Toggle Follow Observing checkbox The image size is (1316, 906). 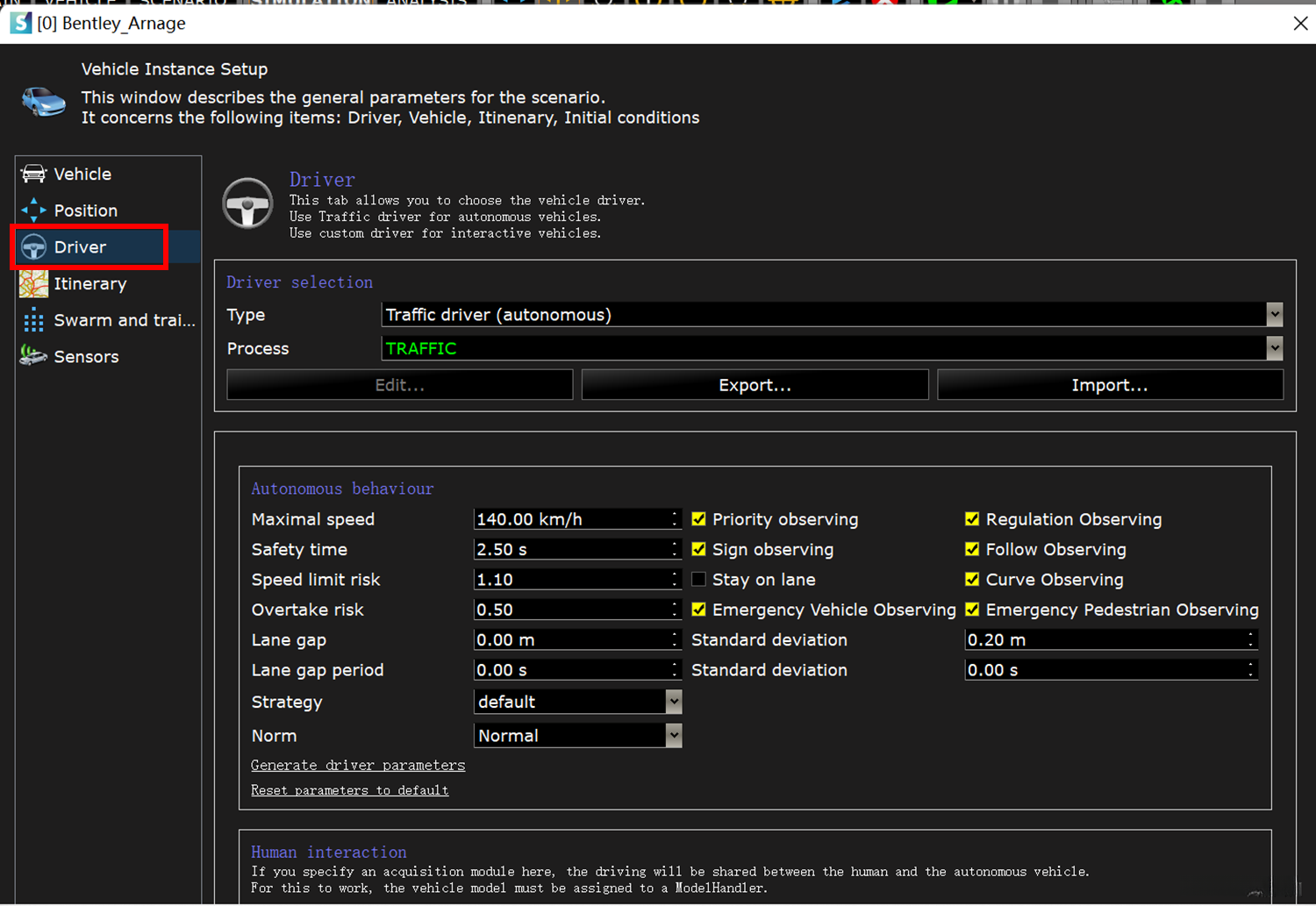pyautogui.click(x=972, y=549)
